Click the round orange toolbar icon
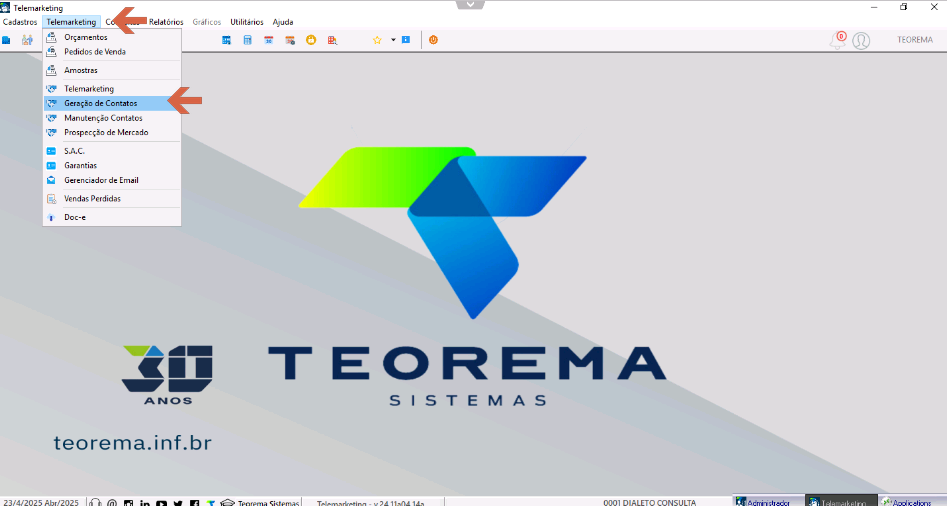This screenshot has height=506, width=947. tap(311, 40)
